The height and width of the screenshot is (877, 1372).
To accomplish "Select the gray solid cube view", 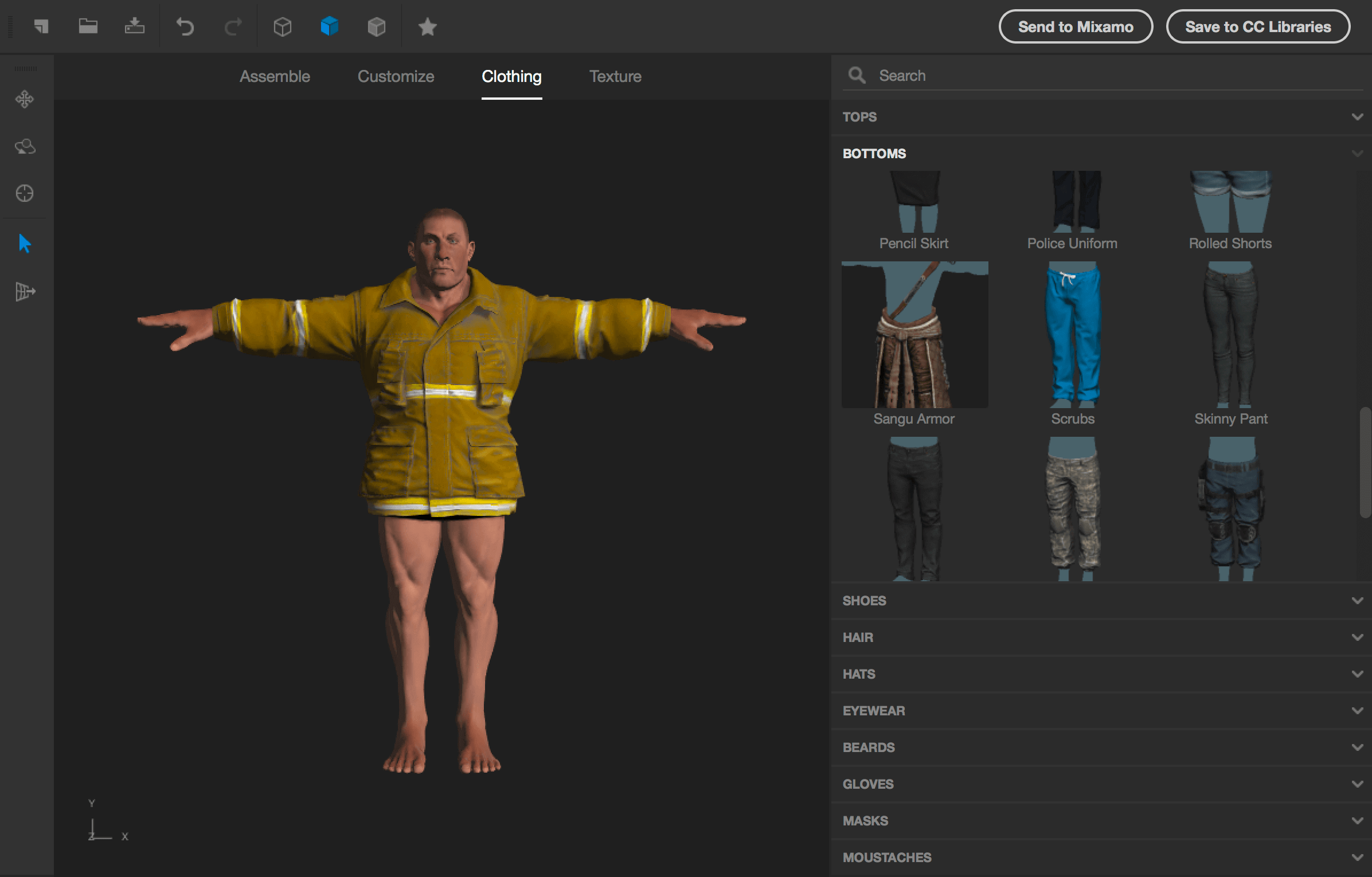I will pos(376,26).
